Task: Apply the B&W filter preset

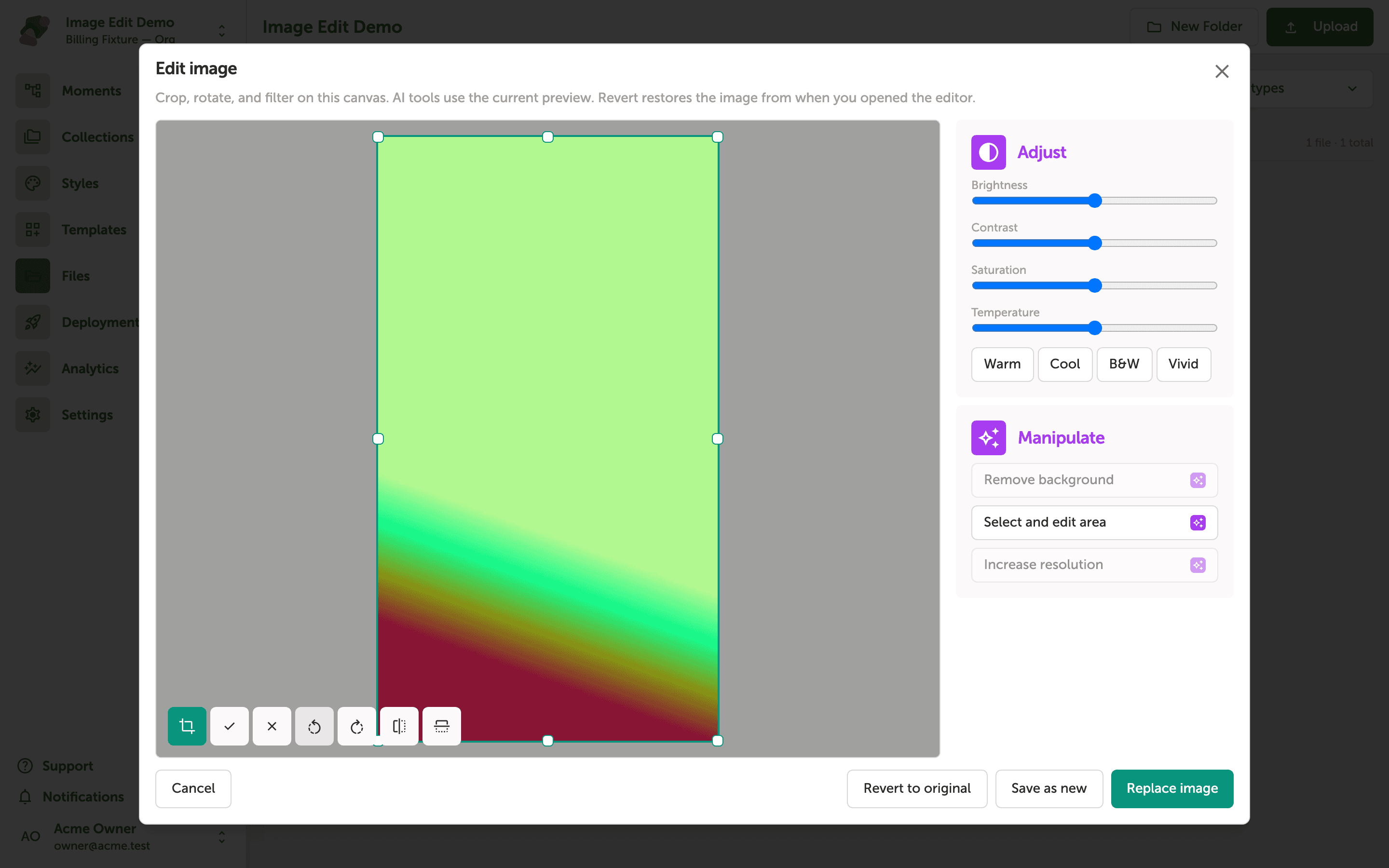Action: [1124, 364]
